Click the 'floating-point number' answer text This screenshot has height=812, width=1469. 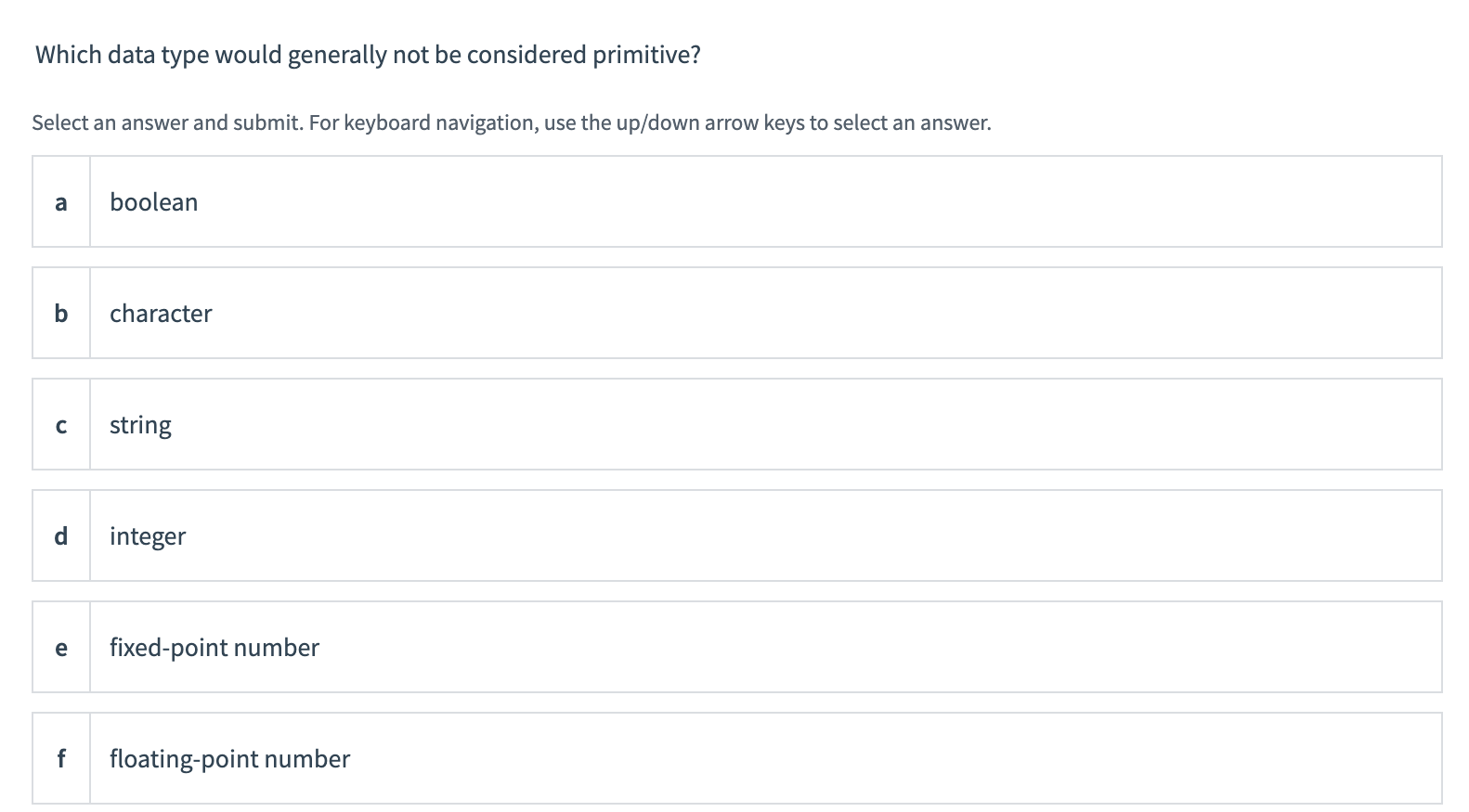[230, 758]
